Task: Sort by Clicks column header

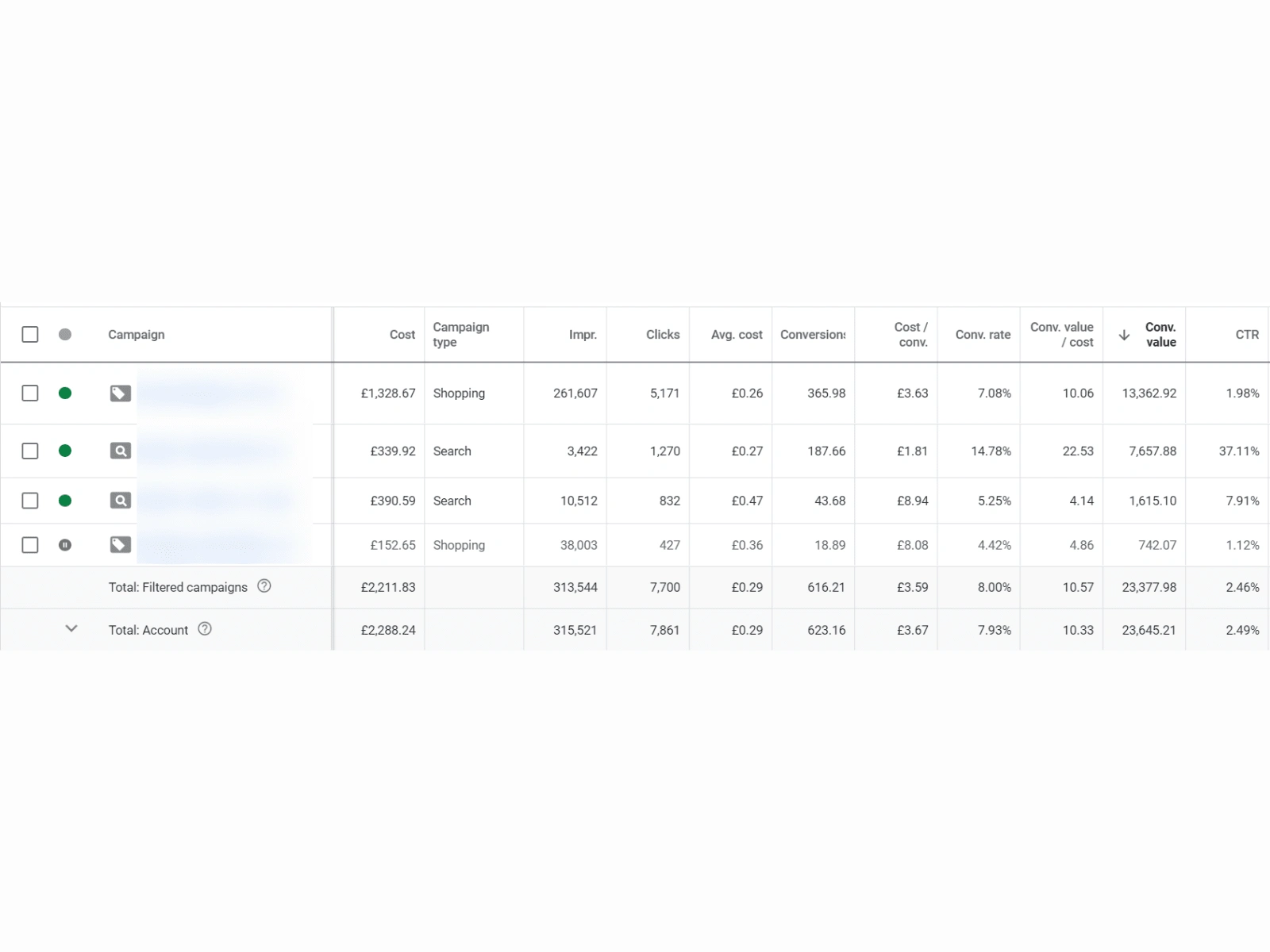Action: click(x=663, y=335)
